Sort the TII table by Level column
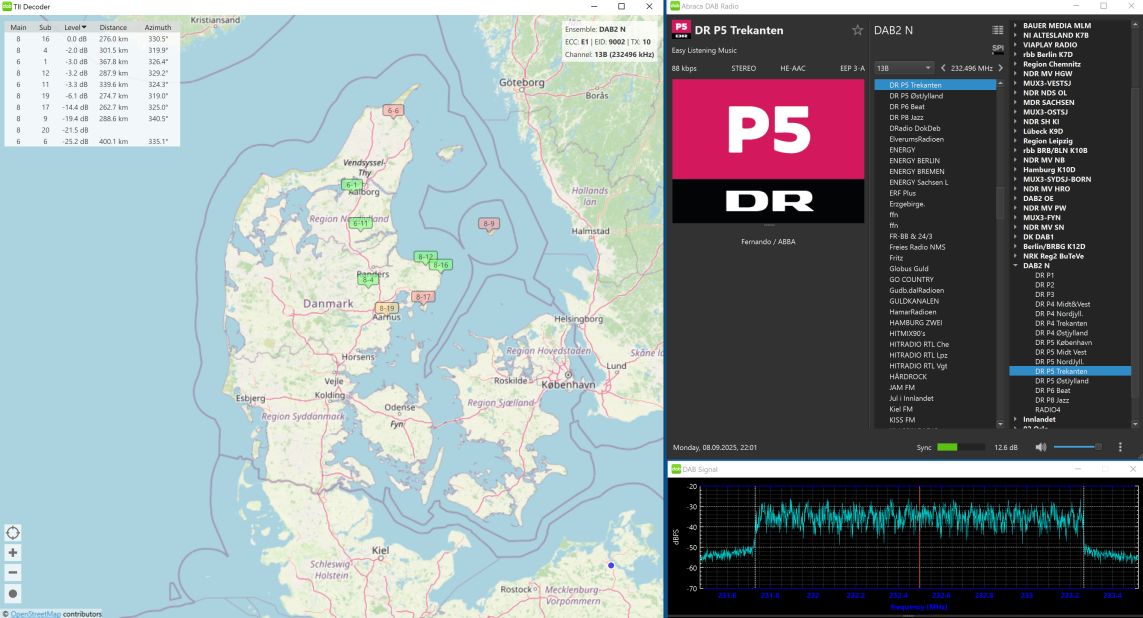The height and width of the screenshot is (618, 1143). point(75,27)
